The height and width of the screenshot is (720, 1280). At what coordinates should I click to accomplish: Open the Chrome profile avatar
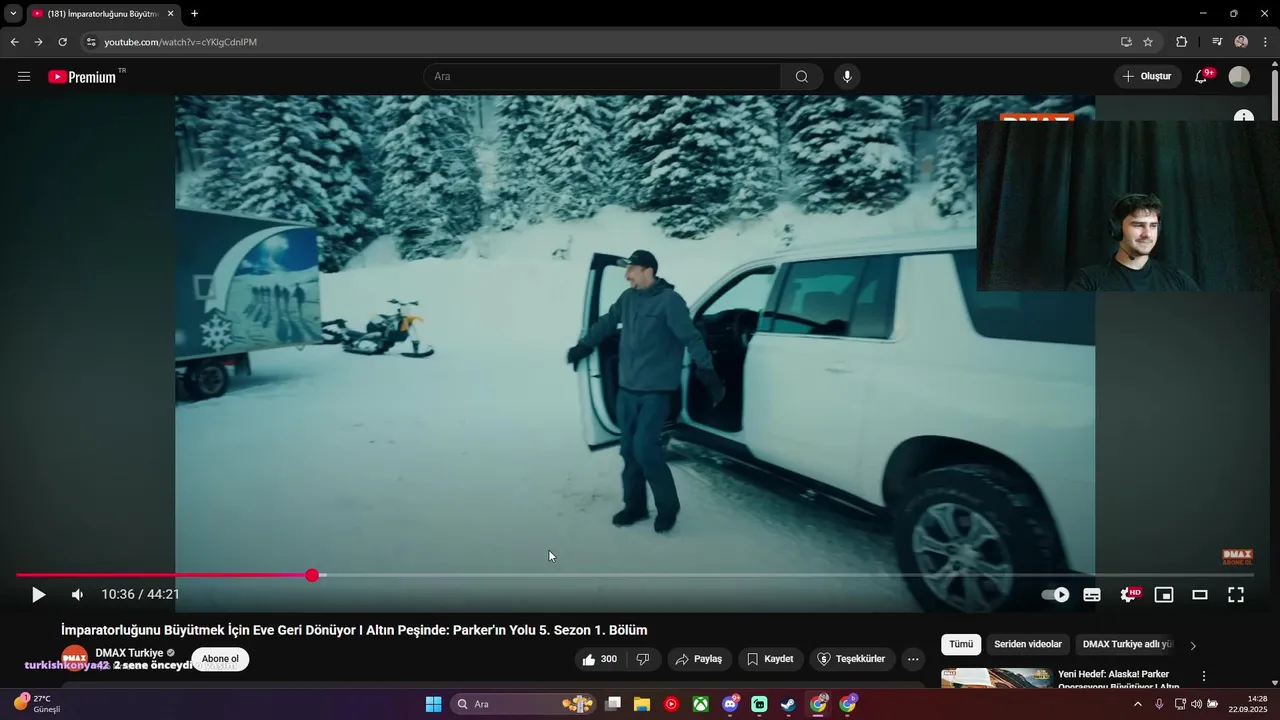pos(1241,42)
